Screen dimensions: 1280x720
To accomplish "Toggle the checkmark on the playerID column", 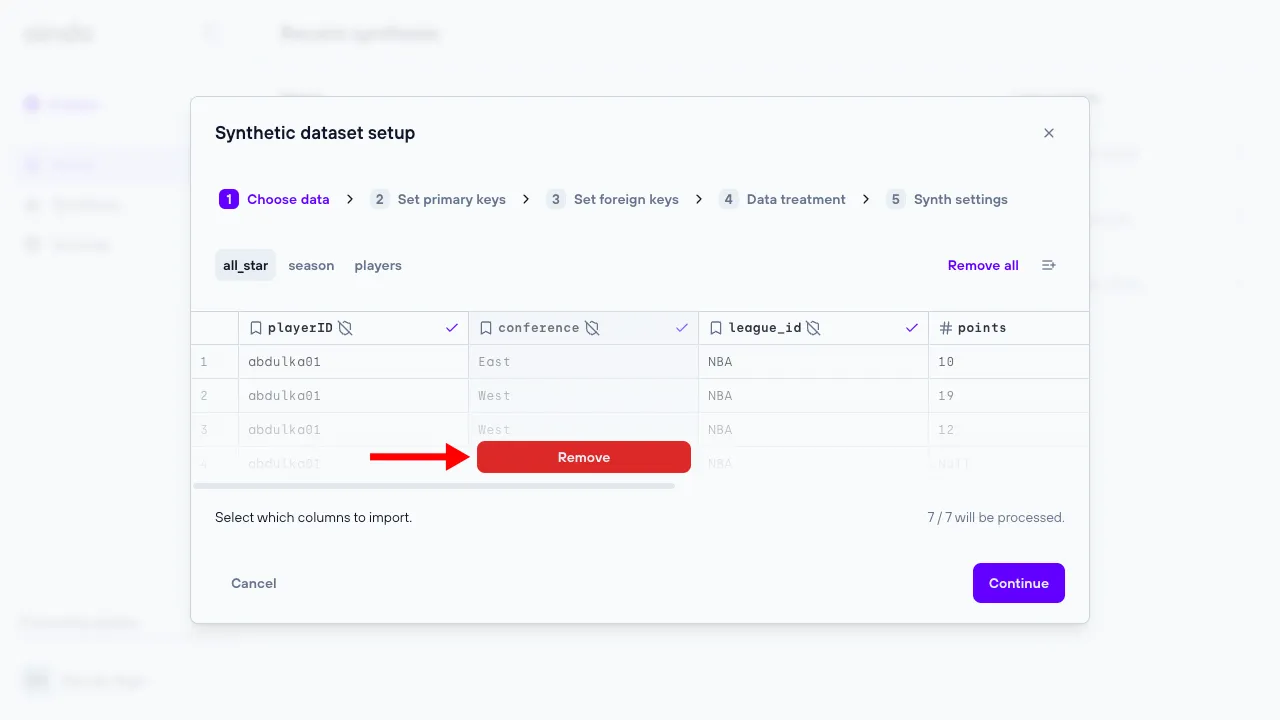I will 452,328.
